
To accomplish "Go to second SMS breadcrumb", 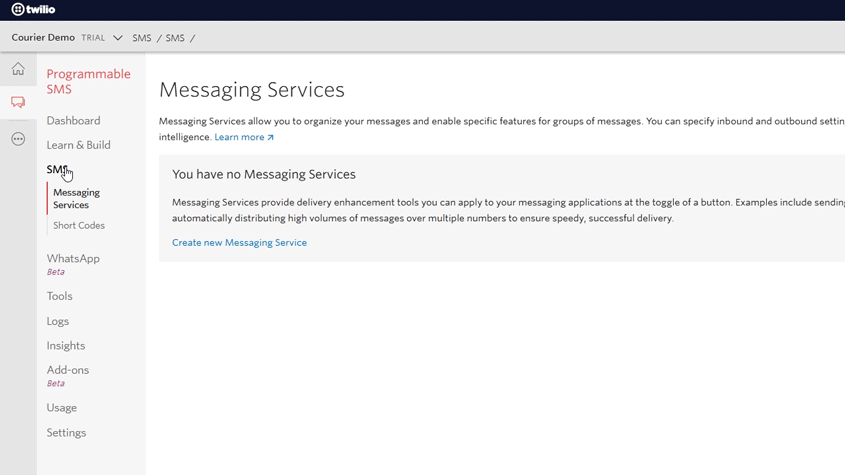I will (175, 38).
